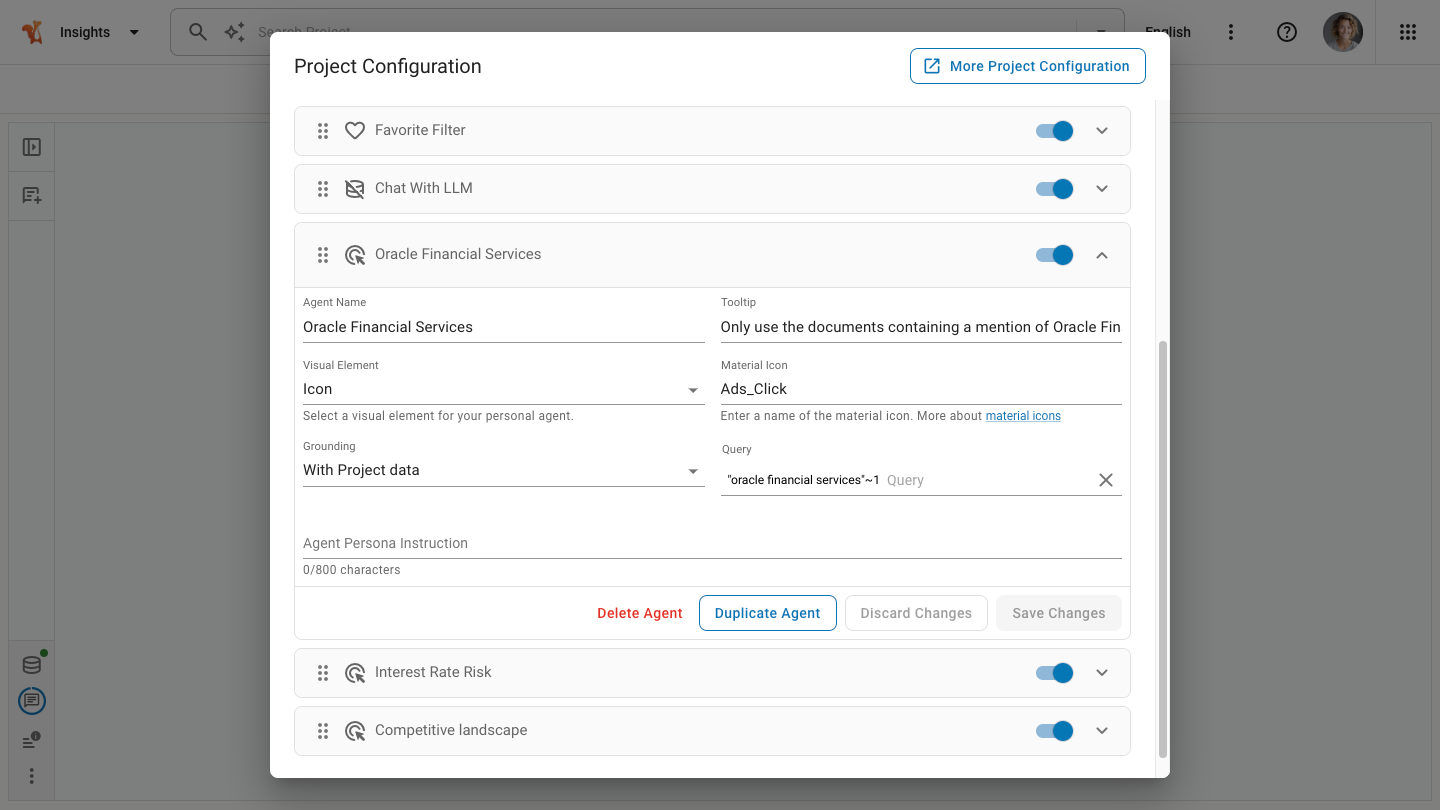Click the add note icon in sidebar
The height and width of the screenshot is (810, 1440).
(x=32, y=196)
